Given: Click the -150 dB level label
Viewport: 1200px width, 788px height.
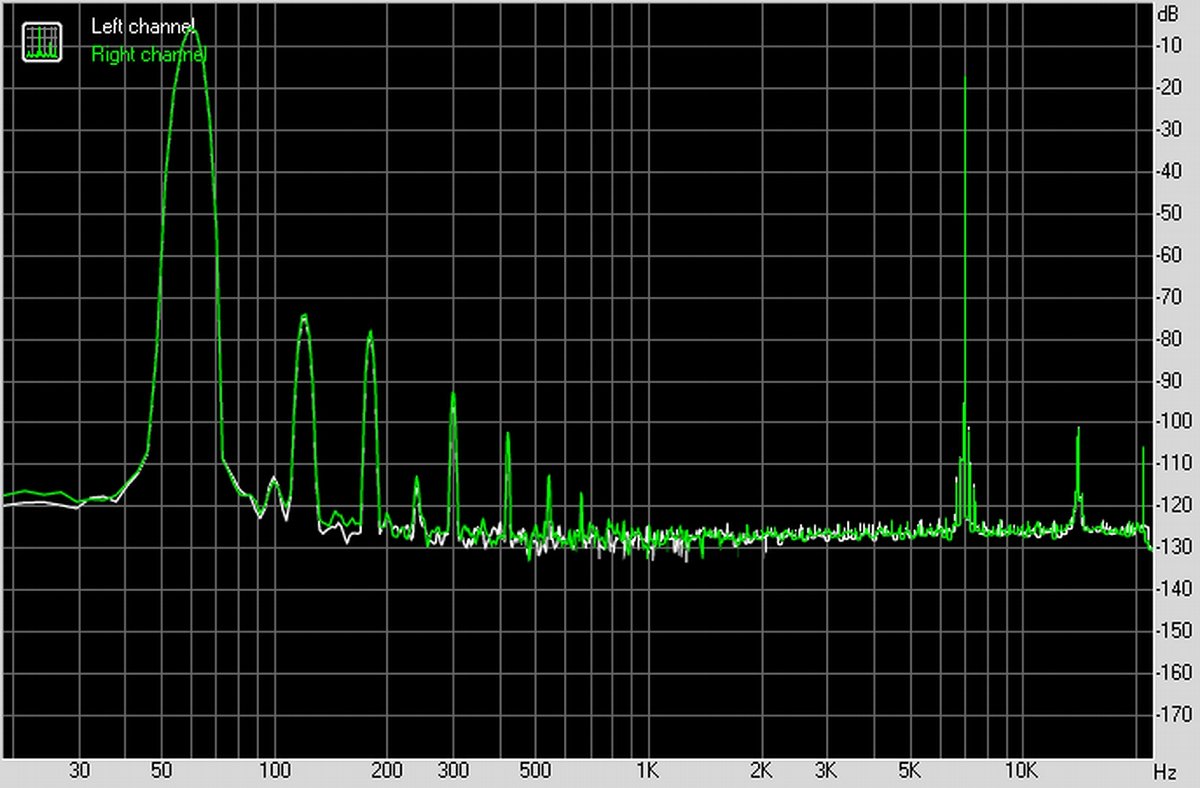Looking at the screenshot, I should [1173, 632].
